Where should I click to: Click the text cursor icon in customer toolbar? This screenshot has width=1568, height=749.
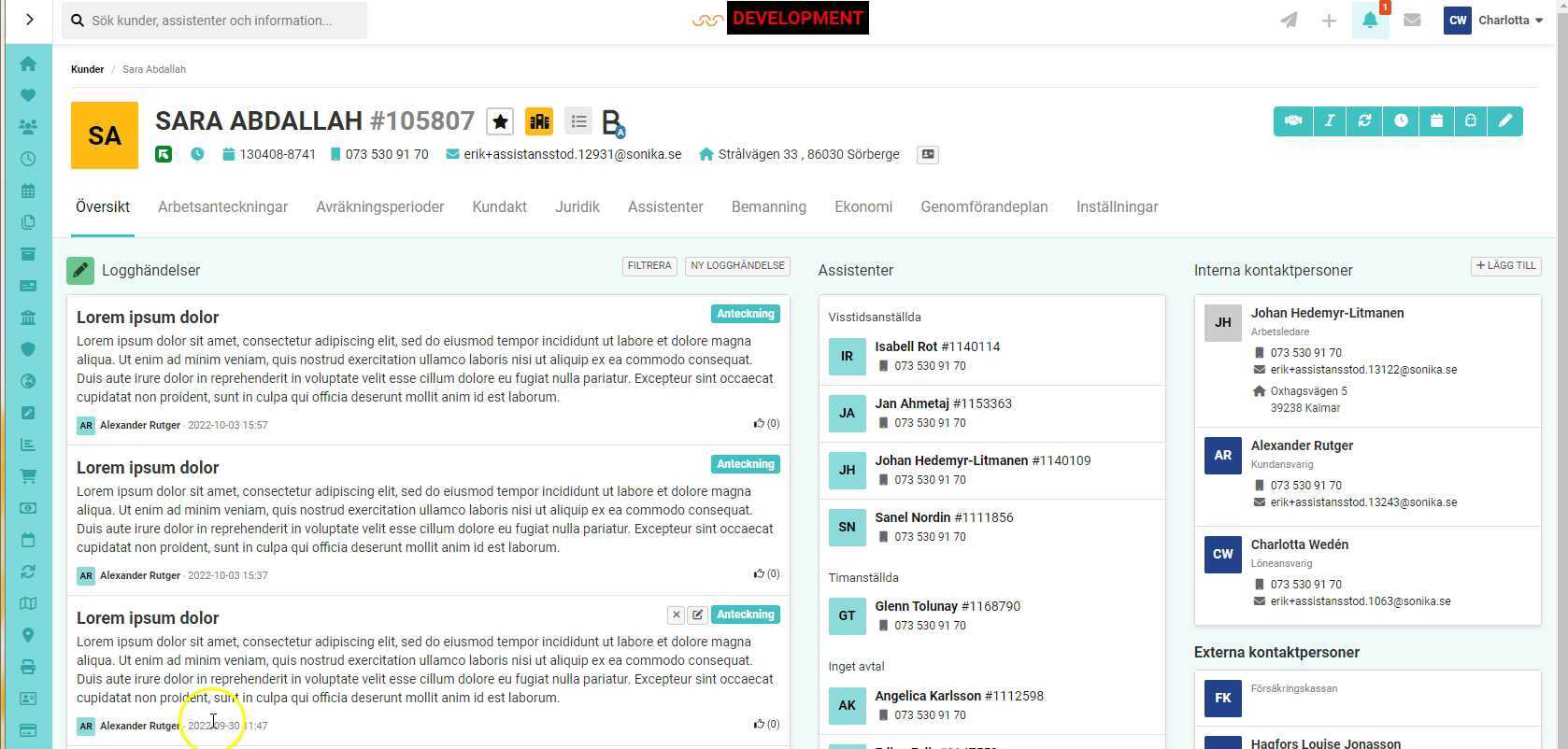(1329, 120)
